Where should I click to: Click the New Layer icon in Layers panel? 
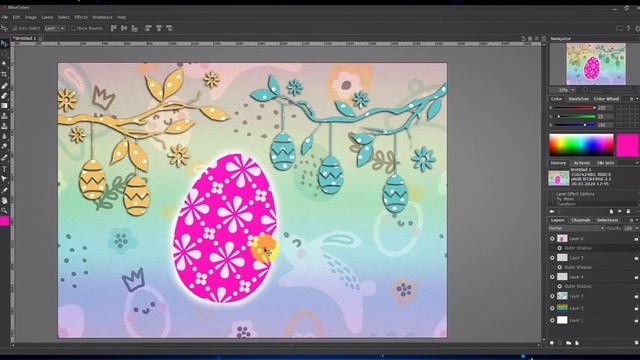577,343
